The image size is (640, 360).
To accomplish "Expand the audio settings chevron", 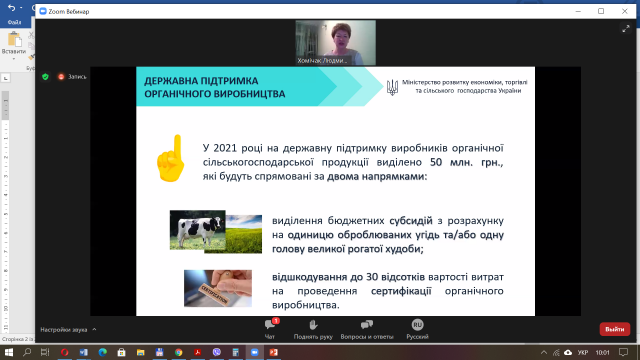I will click(94, 329).
